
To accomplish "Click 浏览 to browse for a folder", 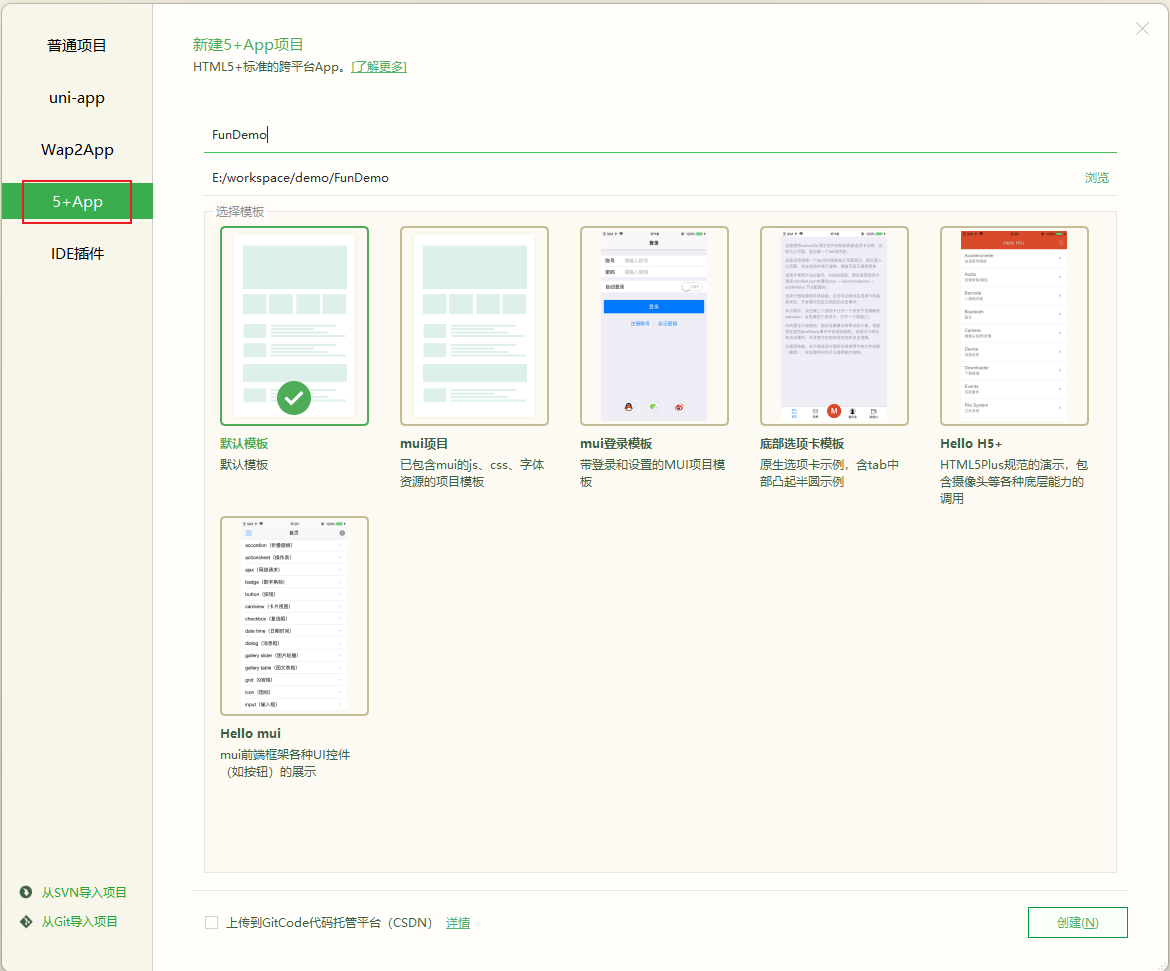I will pos(1096,178).
